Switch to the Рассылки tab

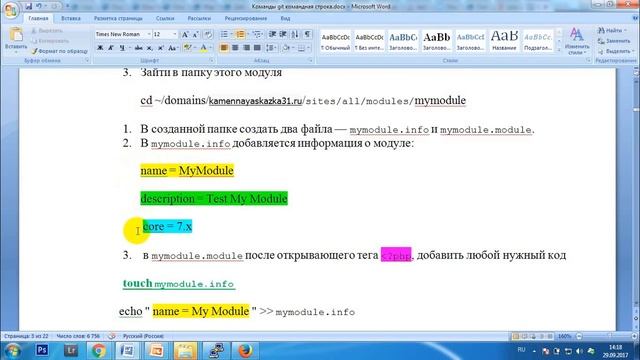point(199,18)
